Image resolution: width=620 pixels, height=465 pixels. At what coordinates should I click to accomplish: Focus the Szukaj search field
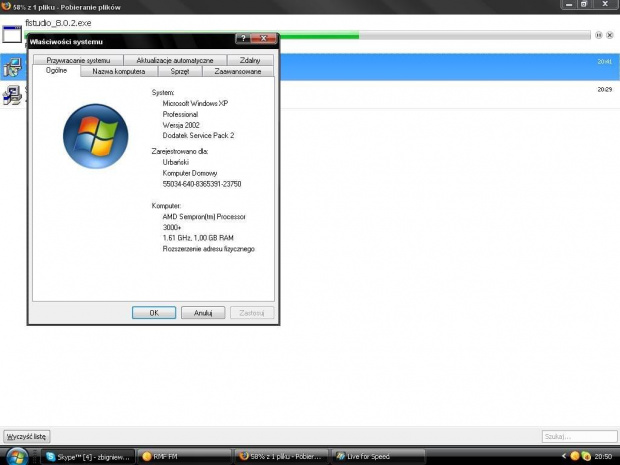click(x=579, y=437)
